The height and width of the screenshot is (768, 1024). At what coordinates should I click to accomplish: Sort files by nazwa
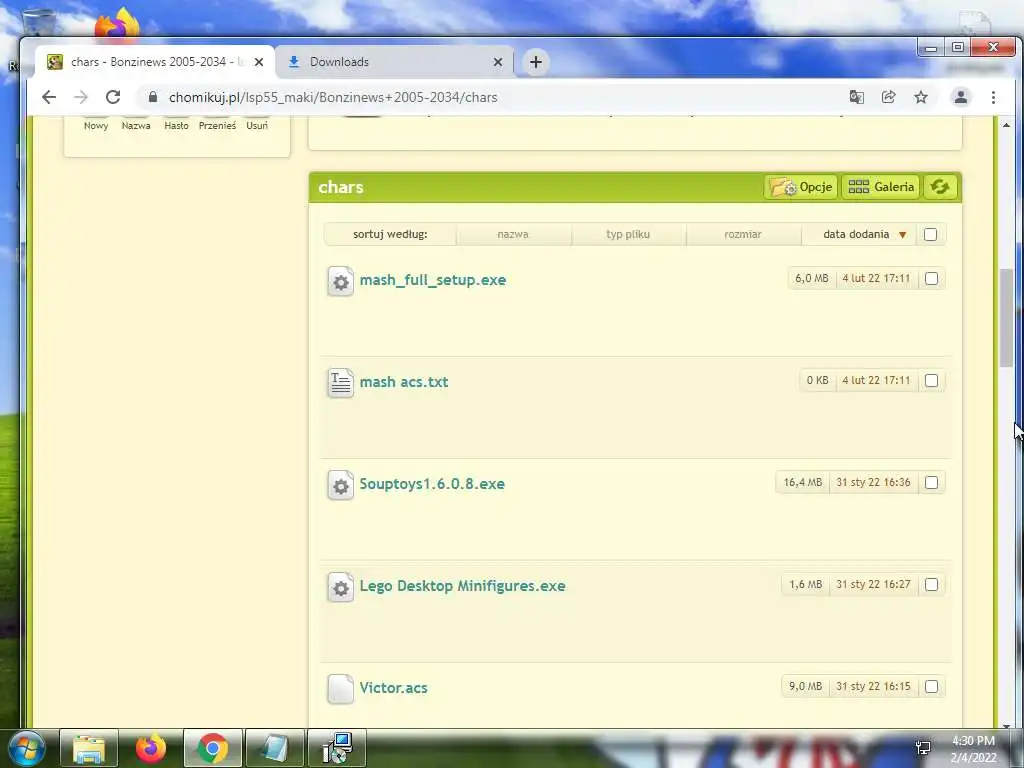pos(513,234)
